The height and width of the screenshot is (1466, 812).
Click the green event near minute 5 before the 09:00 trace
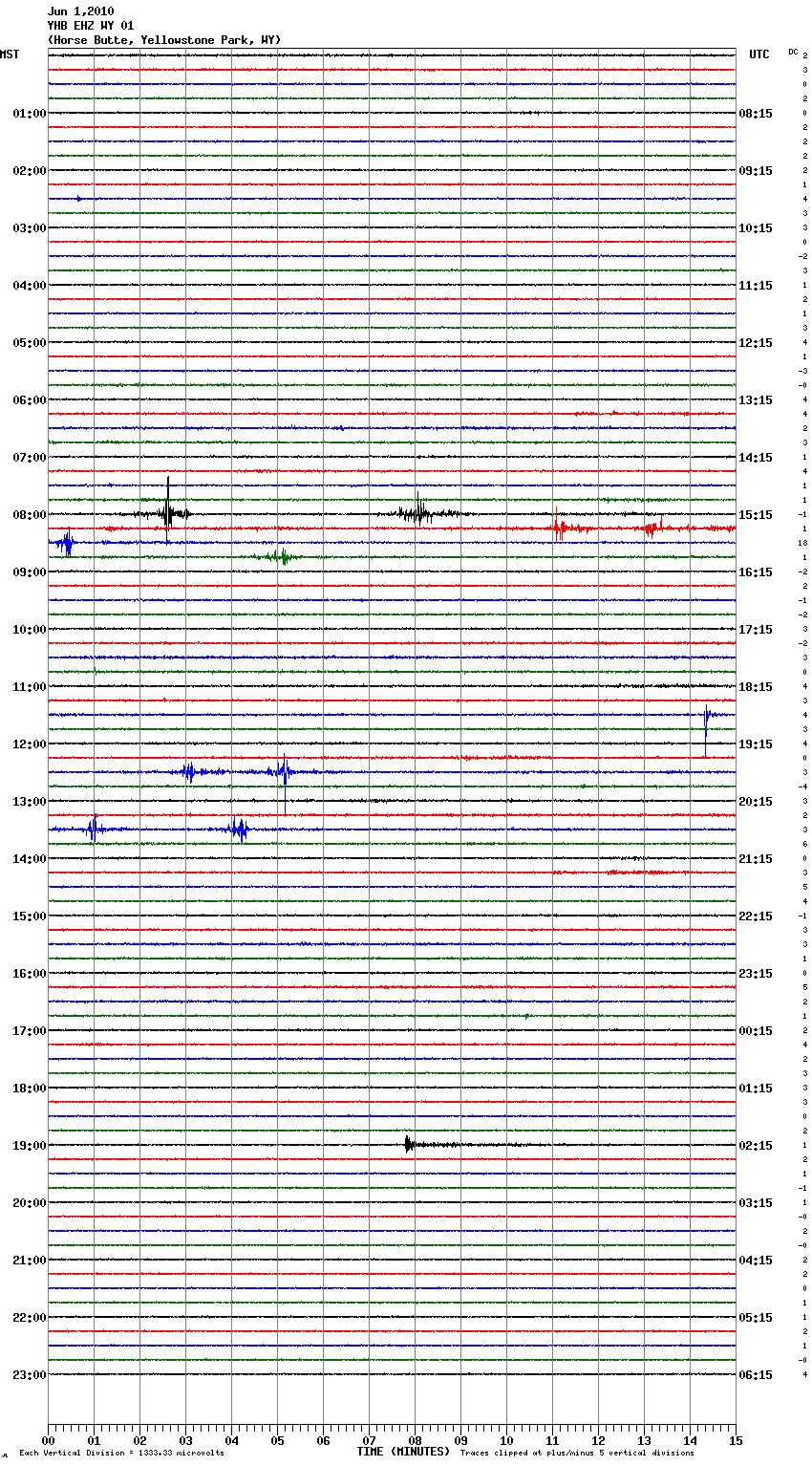[281, 556]
